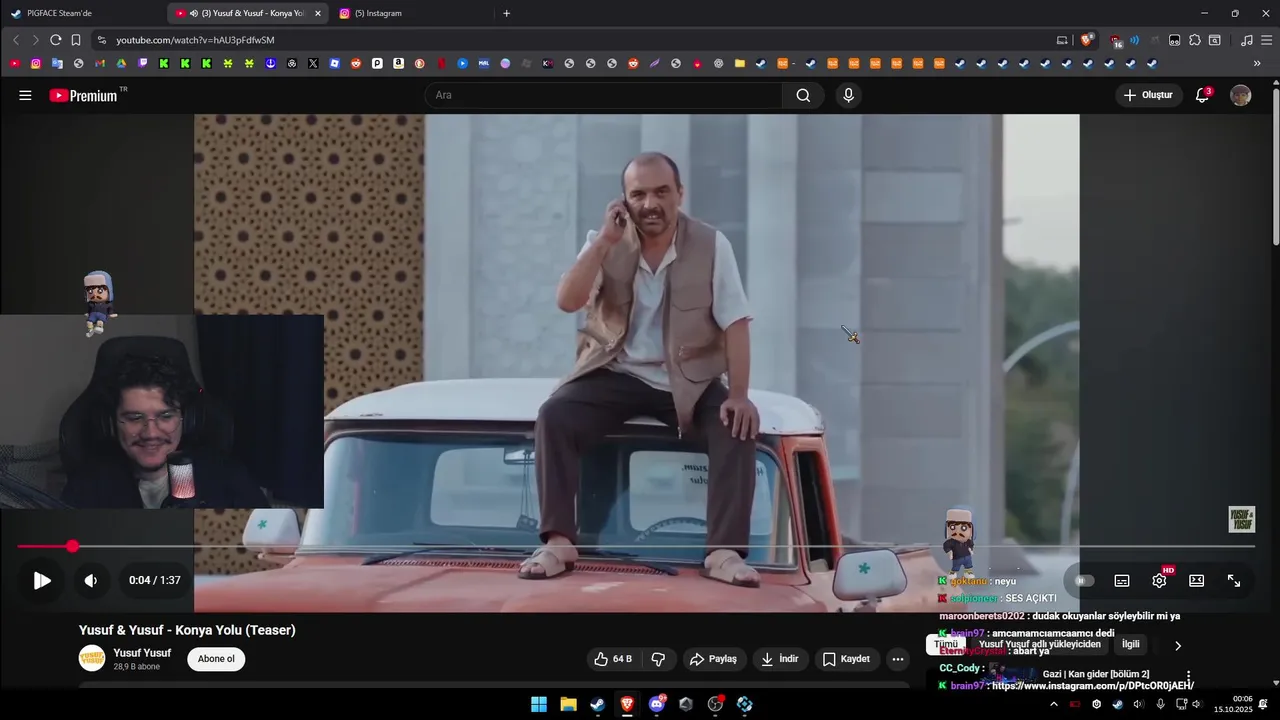Open X (Twitter) bookmark
The image size is (1280, 720).
tap(313, 63)
